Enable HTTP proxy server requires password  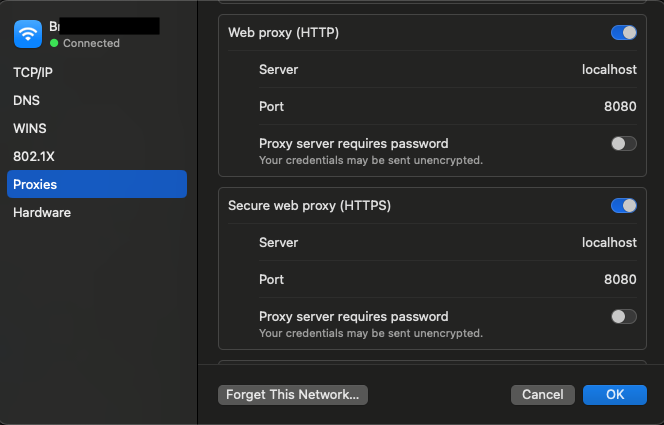tap(623, 144)
